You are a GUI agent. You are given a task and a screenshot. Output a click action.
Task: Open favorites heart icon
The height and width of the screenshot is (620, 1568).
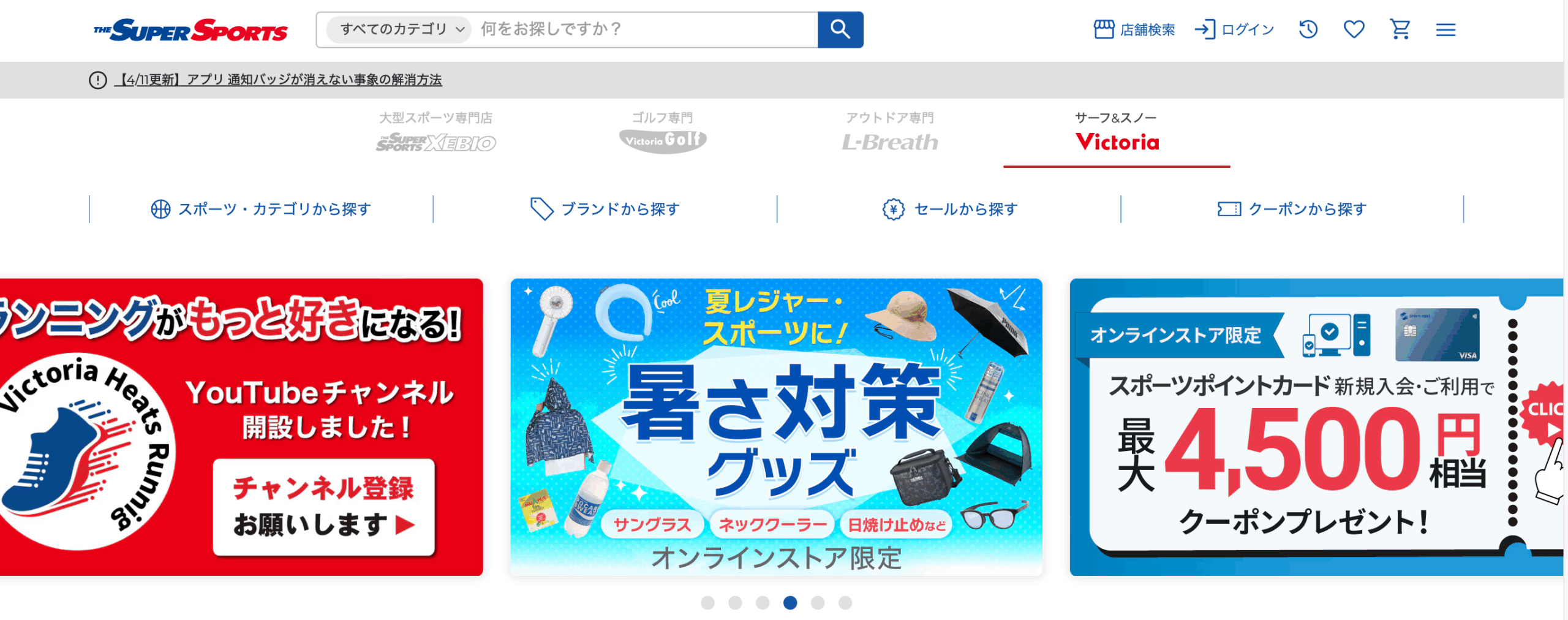tap(1354, 29)
